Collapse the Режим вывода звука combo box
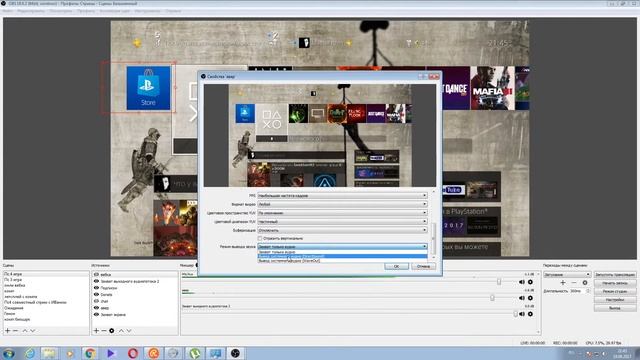 (342, 247)
